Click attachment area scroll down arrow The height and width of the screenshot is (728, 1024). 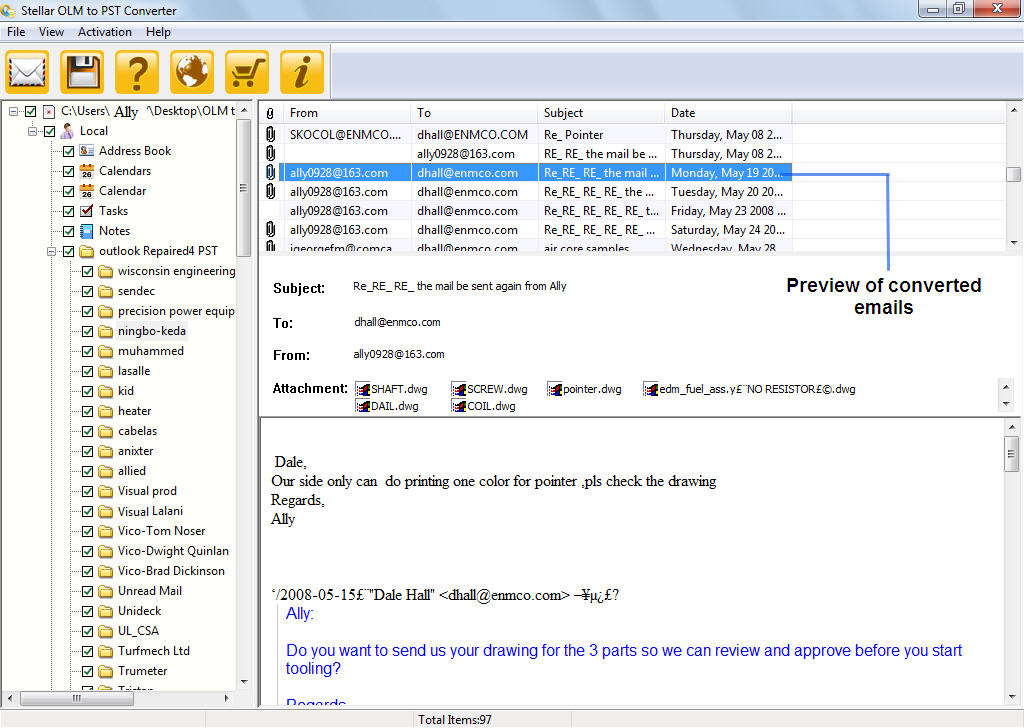click(x=1006, y=404)
